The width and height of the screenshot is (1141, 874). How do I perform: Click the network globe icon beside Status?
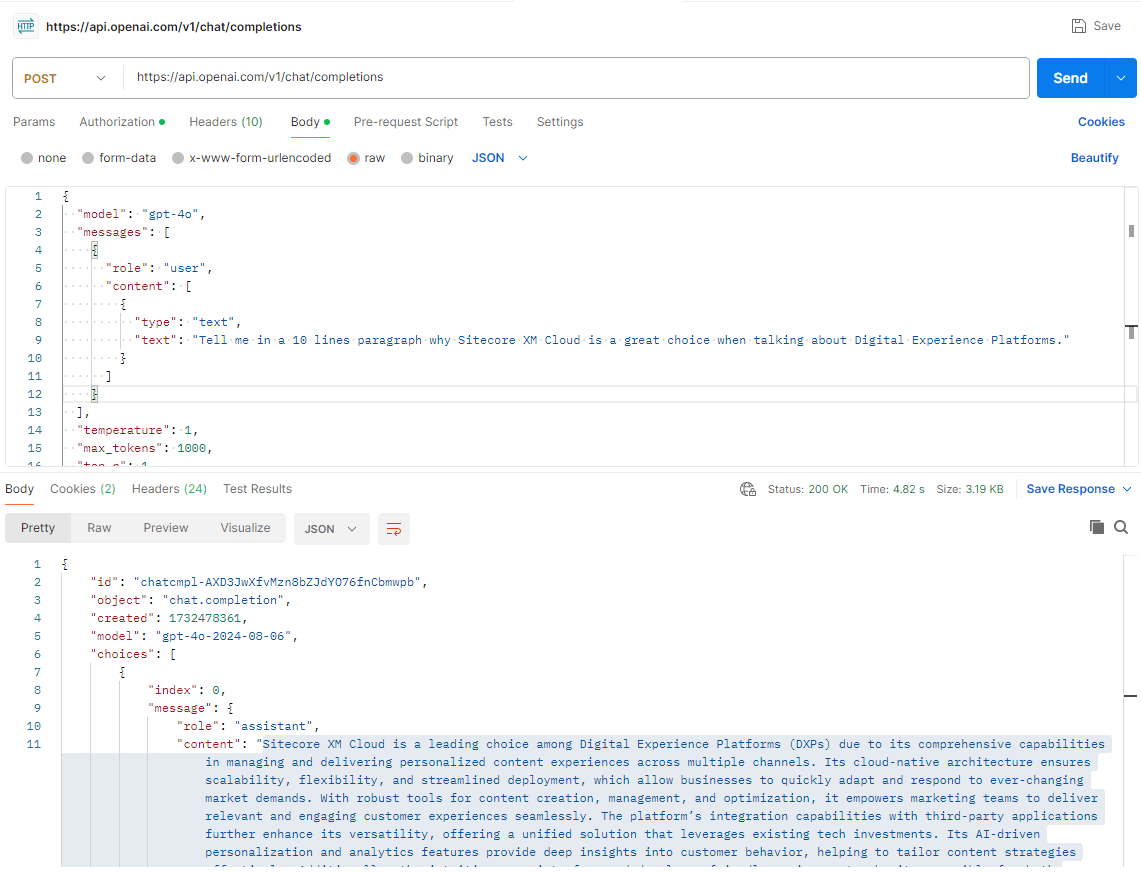(x=747, y=489)
